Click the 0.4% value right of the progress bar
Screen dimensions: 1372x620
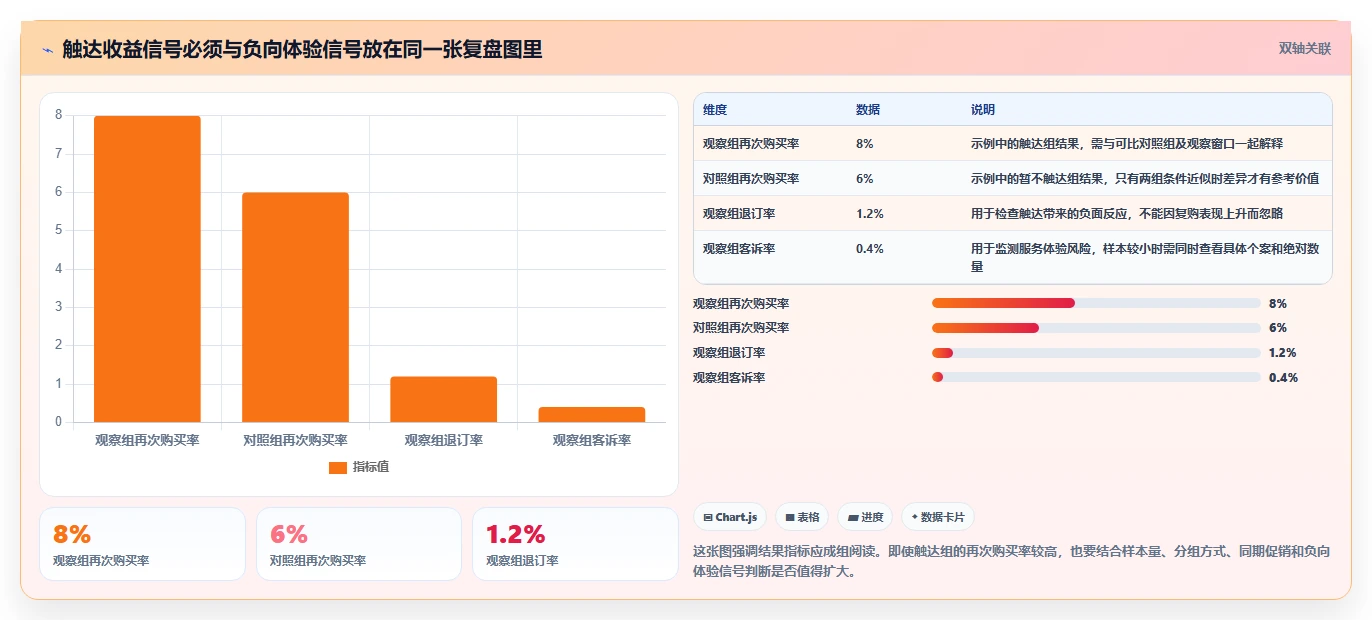pyautogui.click(x=1283, y=378)
